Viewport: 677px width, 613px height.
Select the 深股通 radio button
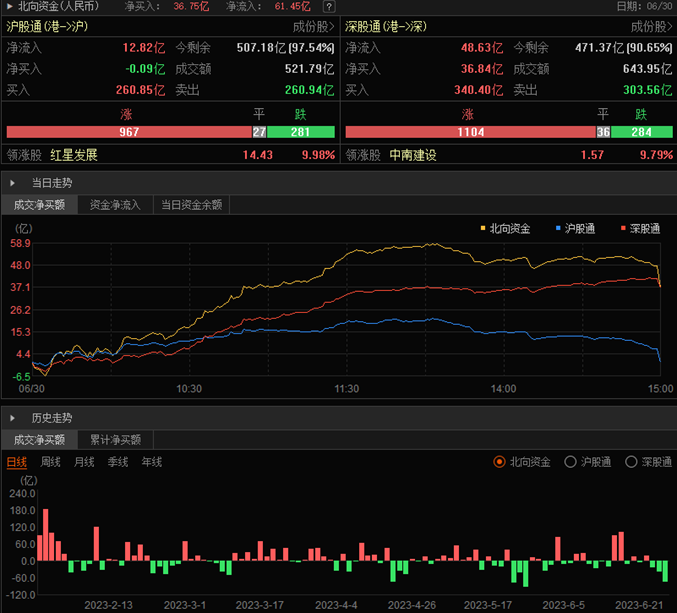[x=631, y=462]
